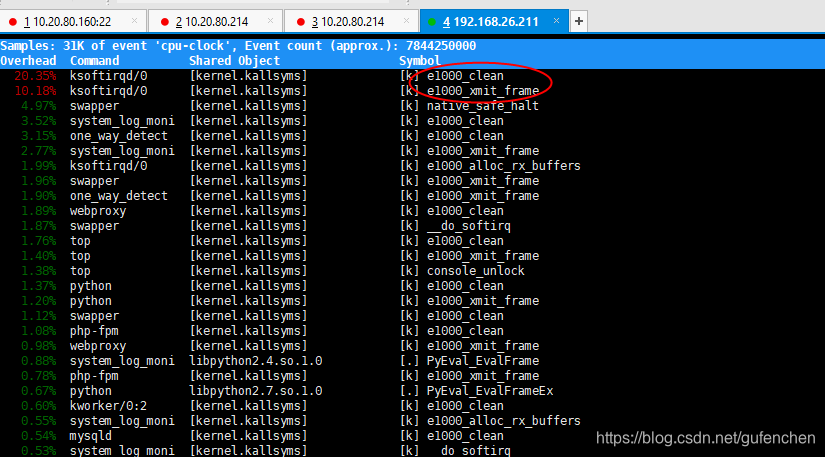The image size is (825, 457).
Task: Click PyEval_EvalFrame symbol in 0.88% row
Action: 483,361
